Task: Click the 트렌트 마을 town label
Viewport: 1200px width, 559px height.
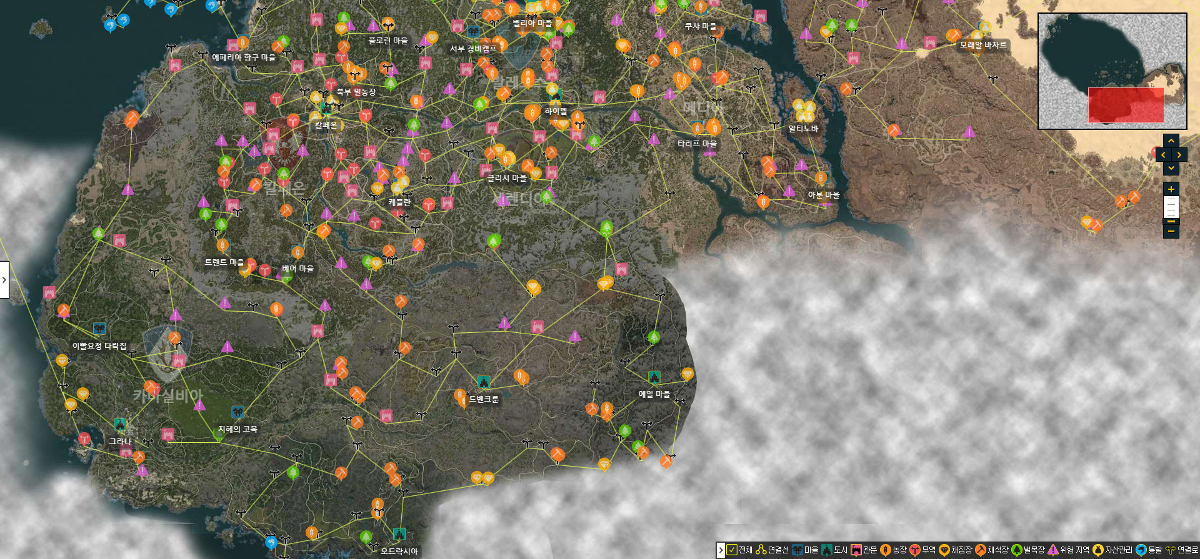Action: click(x=224, y=261)
